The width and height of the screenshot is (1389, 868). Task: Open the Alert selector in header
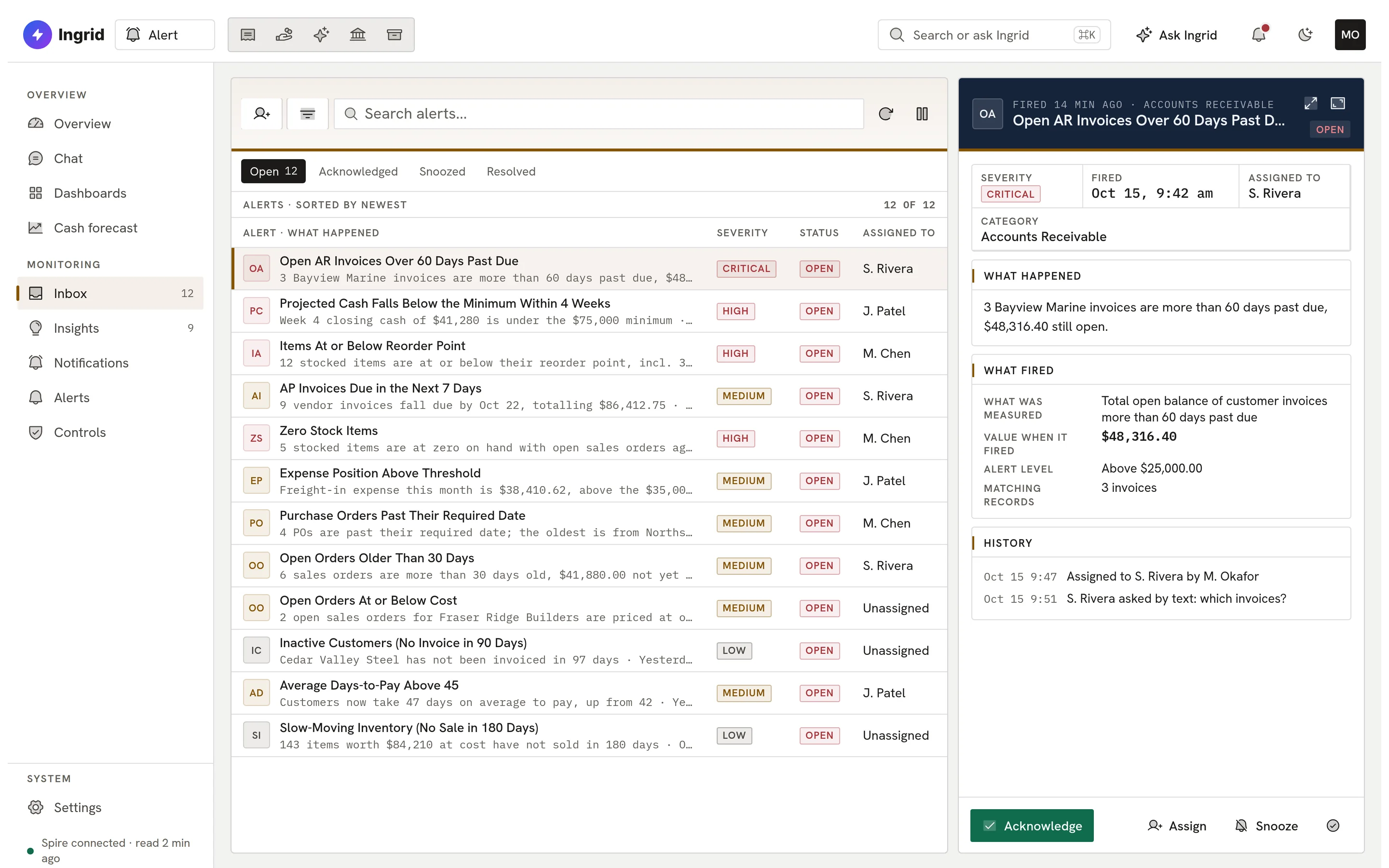click(165, 35)
